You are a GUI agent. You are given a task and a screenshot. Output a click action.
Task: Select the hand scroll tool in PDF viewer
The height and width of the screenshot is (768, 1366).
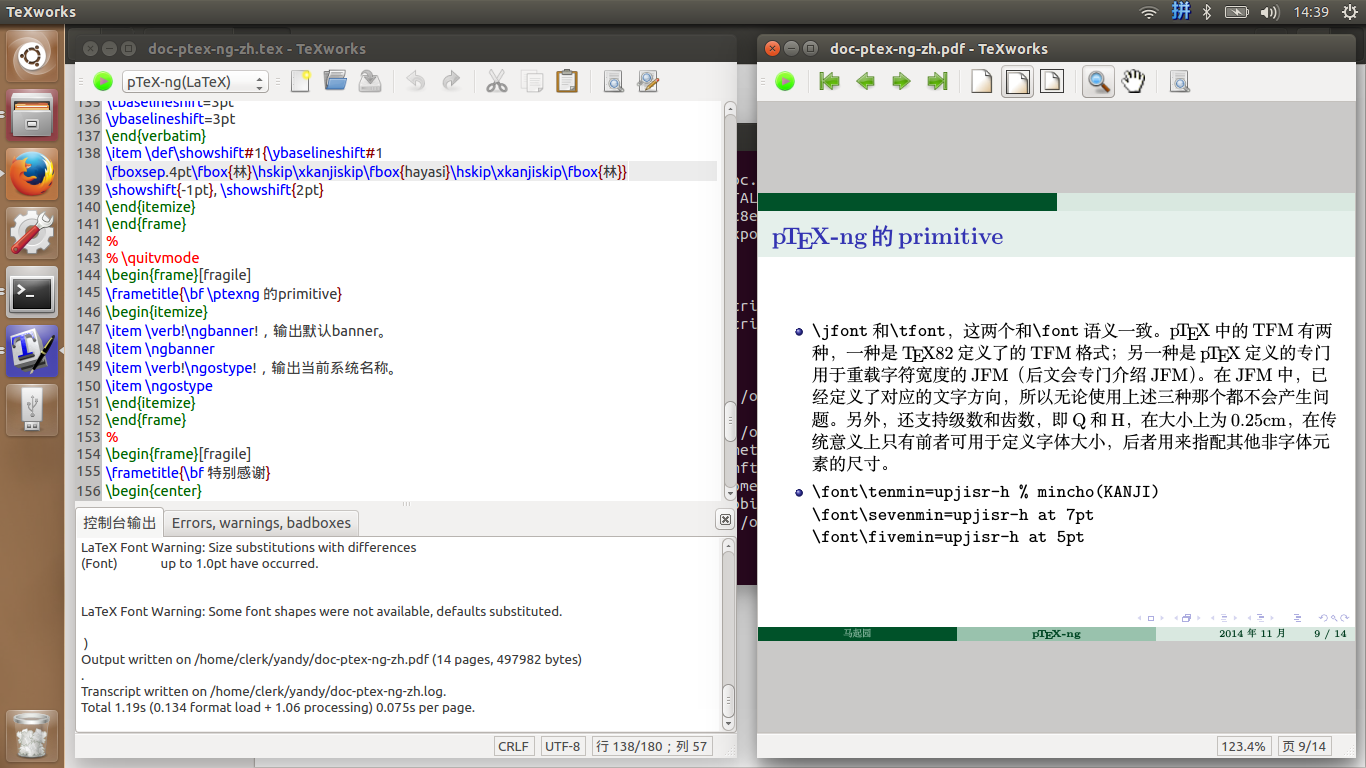pyautogui.click(x=1133, y=82)
